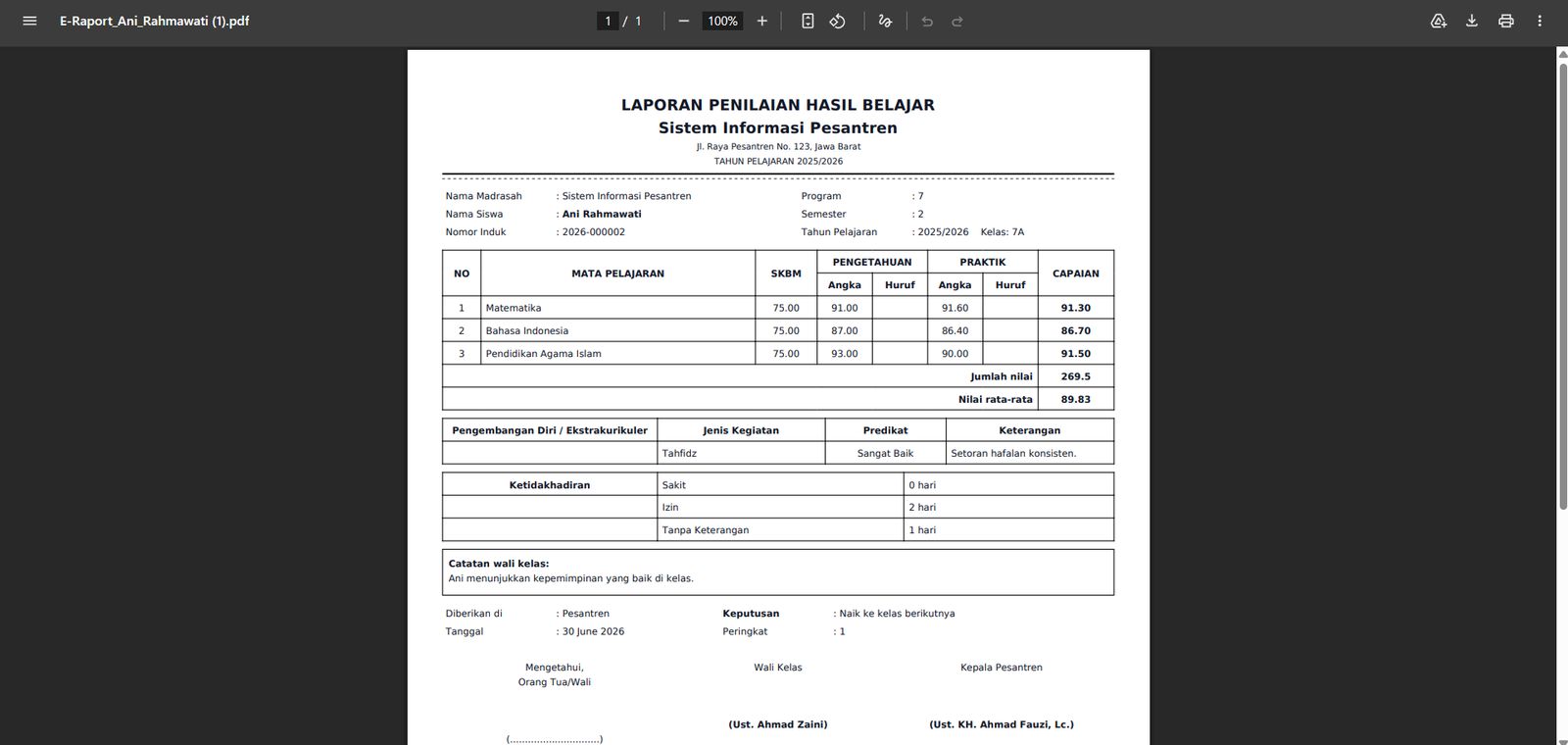Click the student name Ani Rahmawati
The height and width of the screenshot is (745, 1568).
(602, 214)
